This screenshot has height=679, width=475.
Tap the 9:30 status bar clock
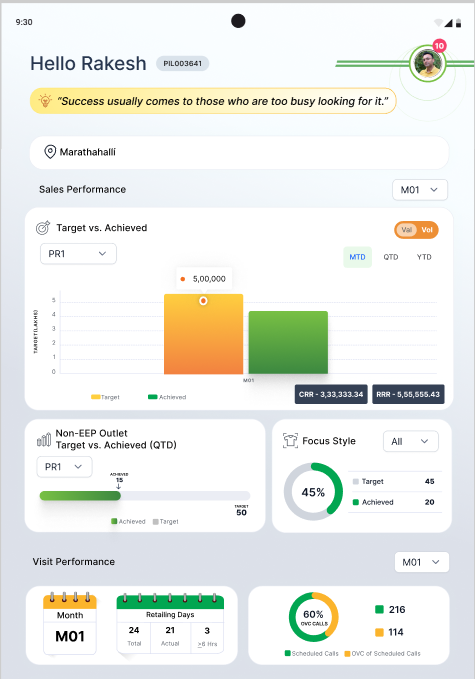pyautogui.click(x=24, y=22)
